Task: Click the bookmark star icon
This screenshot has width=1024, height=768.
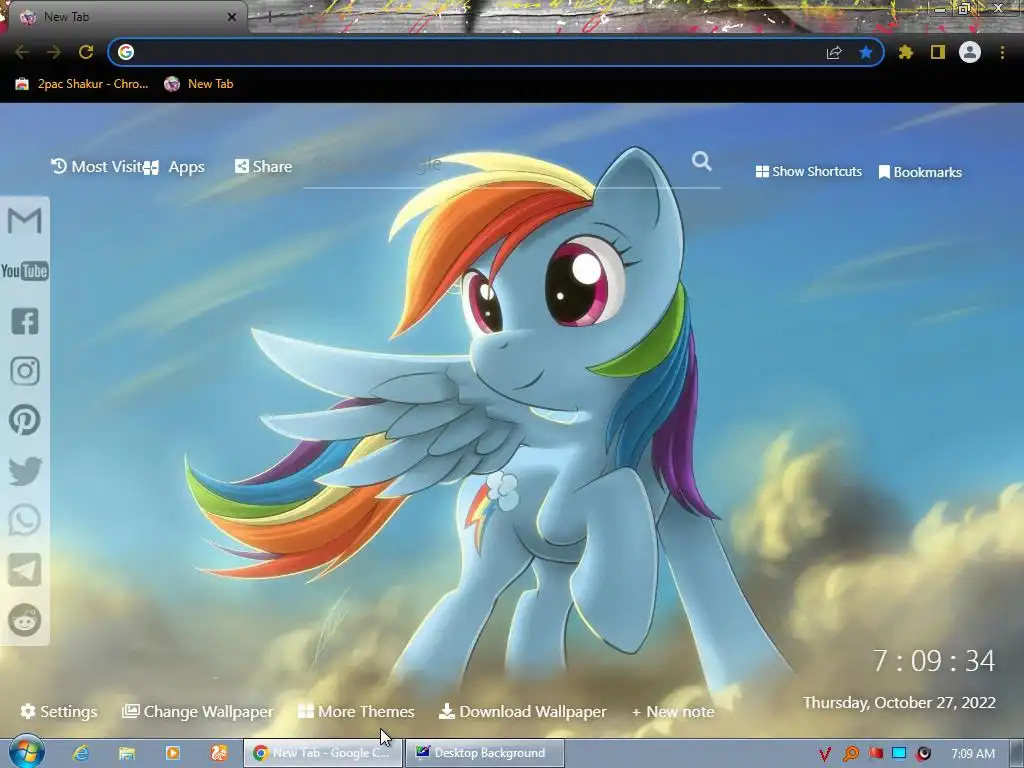Action: [x=866, y=52]
